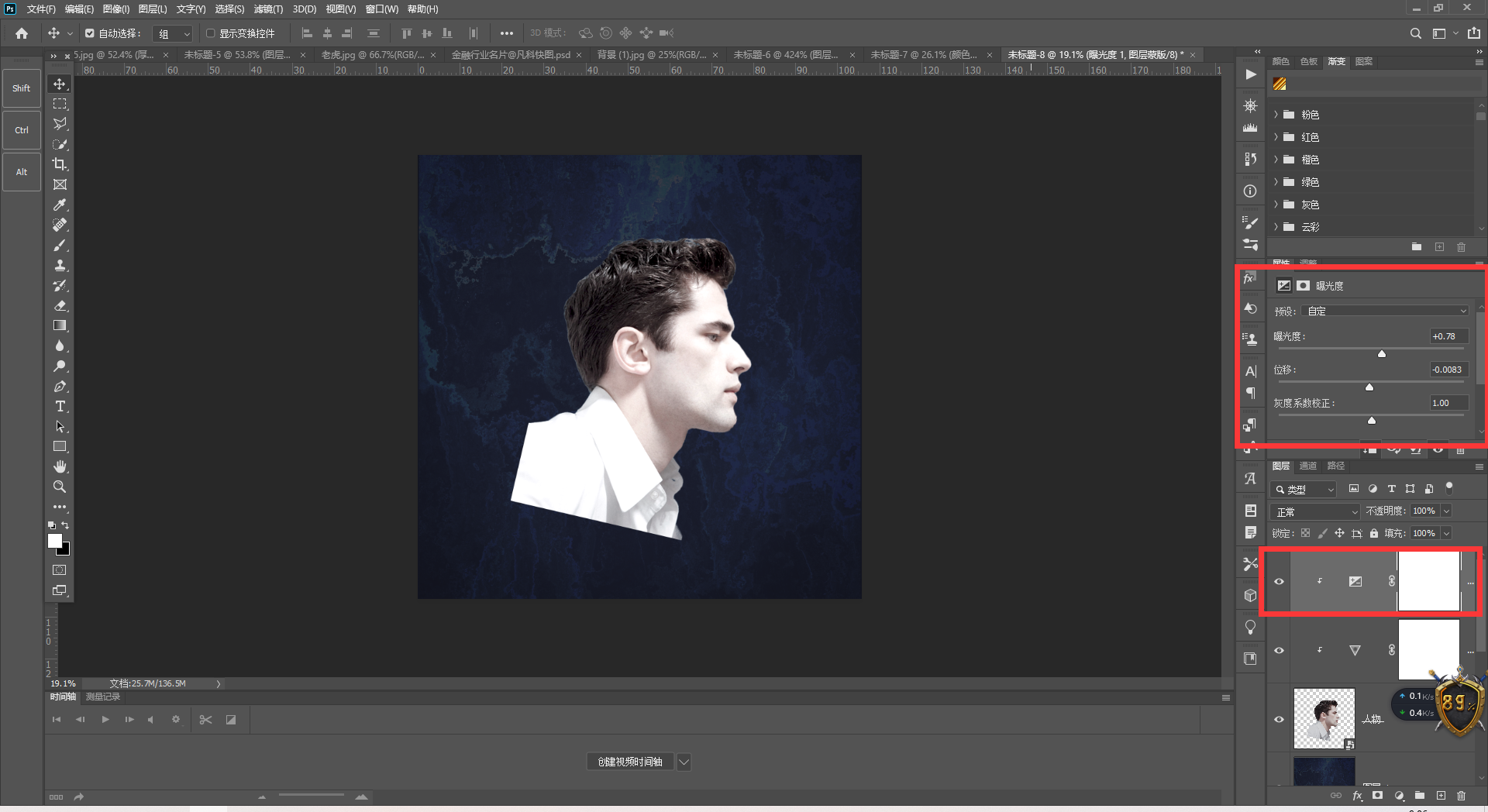The width and height of the screenshot is (1488, 812).
Task: Open the search magnifier in options bar
Action: click(x=1415, y=33)
